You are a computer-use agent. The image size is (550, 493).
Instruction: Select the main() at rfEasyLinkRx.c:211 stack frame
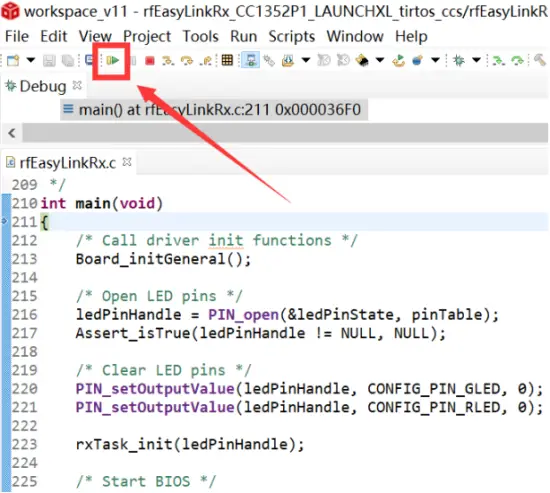click(x=214, y=110)
